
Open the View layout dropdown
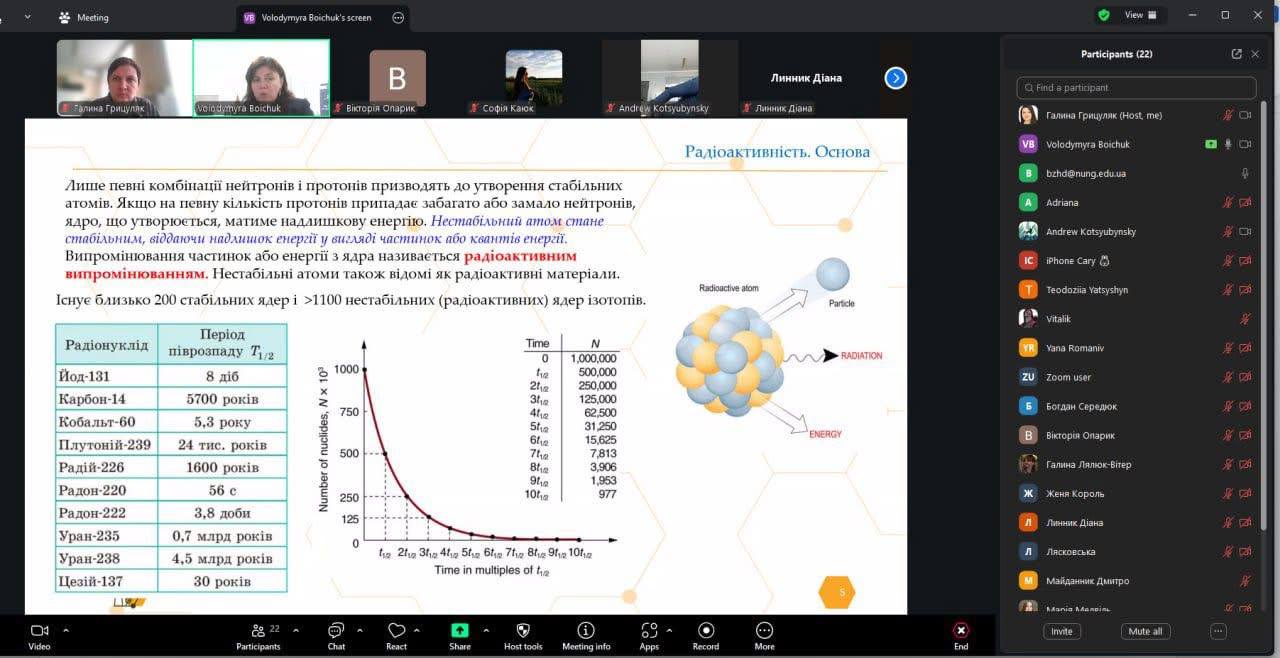[x=1139, y=15]
